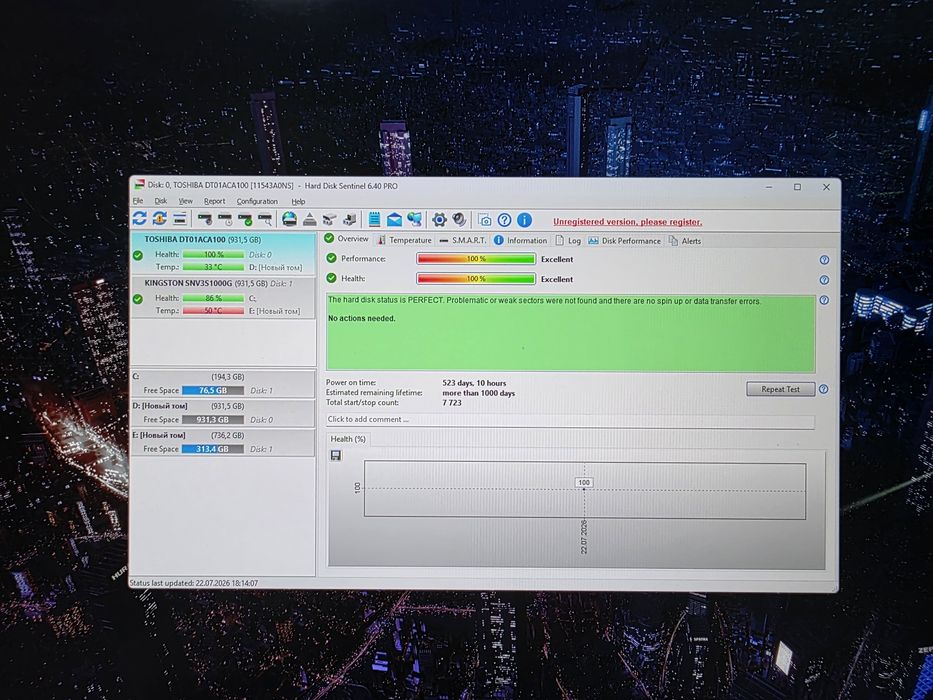Open the View menu
Screen dimensions: 933x700
pyautogui.click(x=185, y=201)
